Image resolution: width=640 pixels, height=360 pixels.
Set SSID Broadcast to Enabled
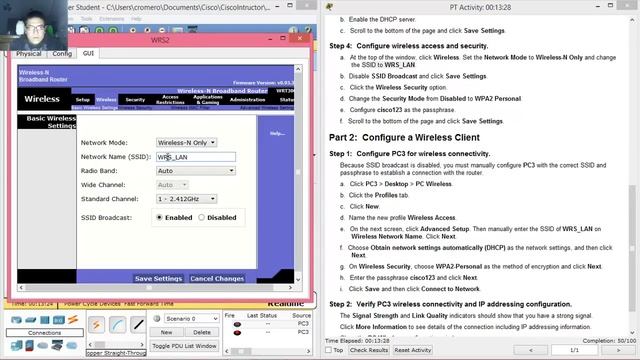[x=160, y=218]
